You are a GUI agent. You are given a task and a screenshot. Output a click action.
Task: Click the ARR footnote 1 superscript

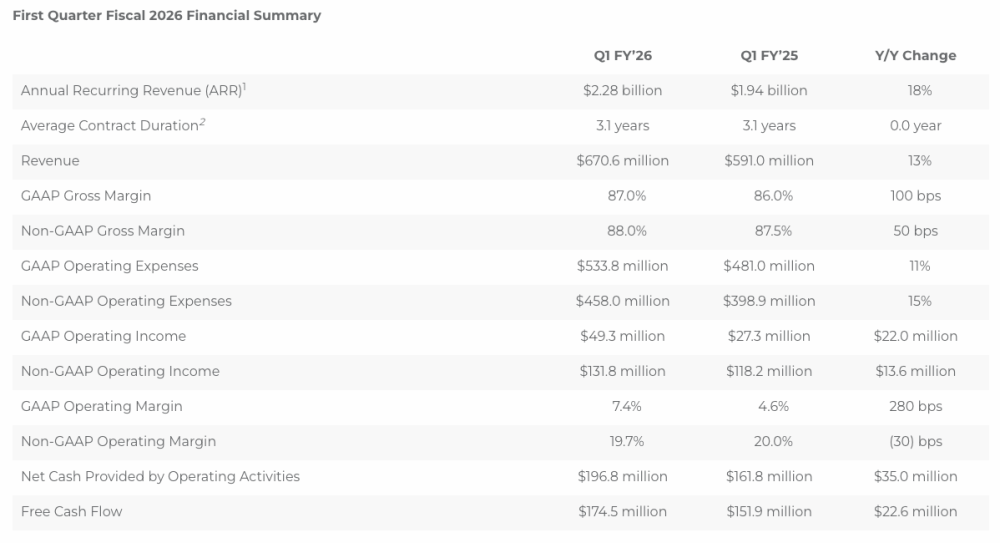pos(243,86)
